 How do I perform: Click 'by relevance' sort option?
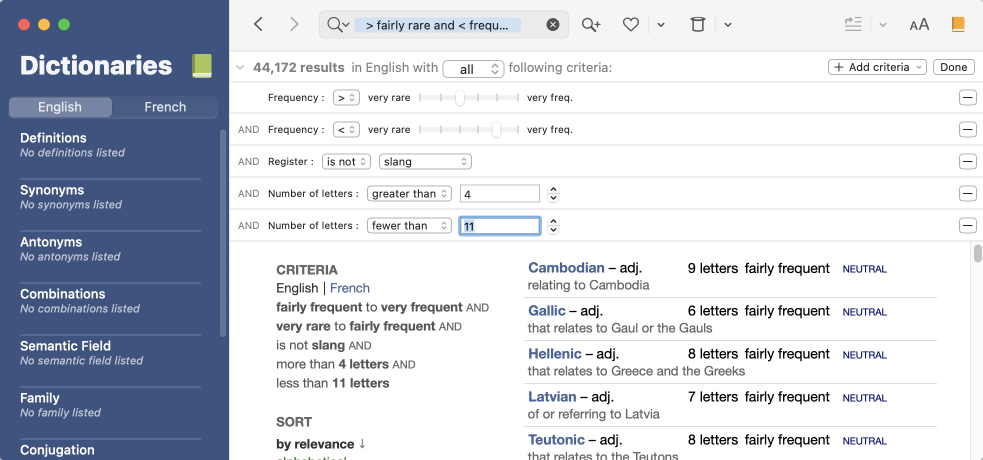tap(315, 444)
